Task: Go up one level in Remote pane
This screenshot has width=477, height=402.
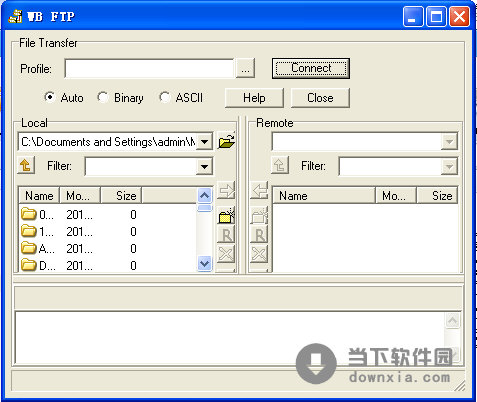Action: point(280,165)
